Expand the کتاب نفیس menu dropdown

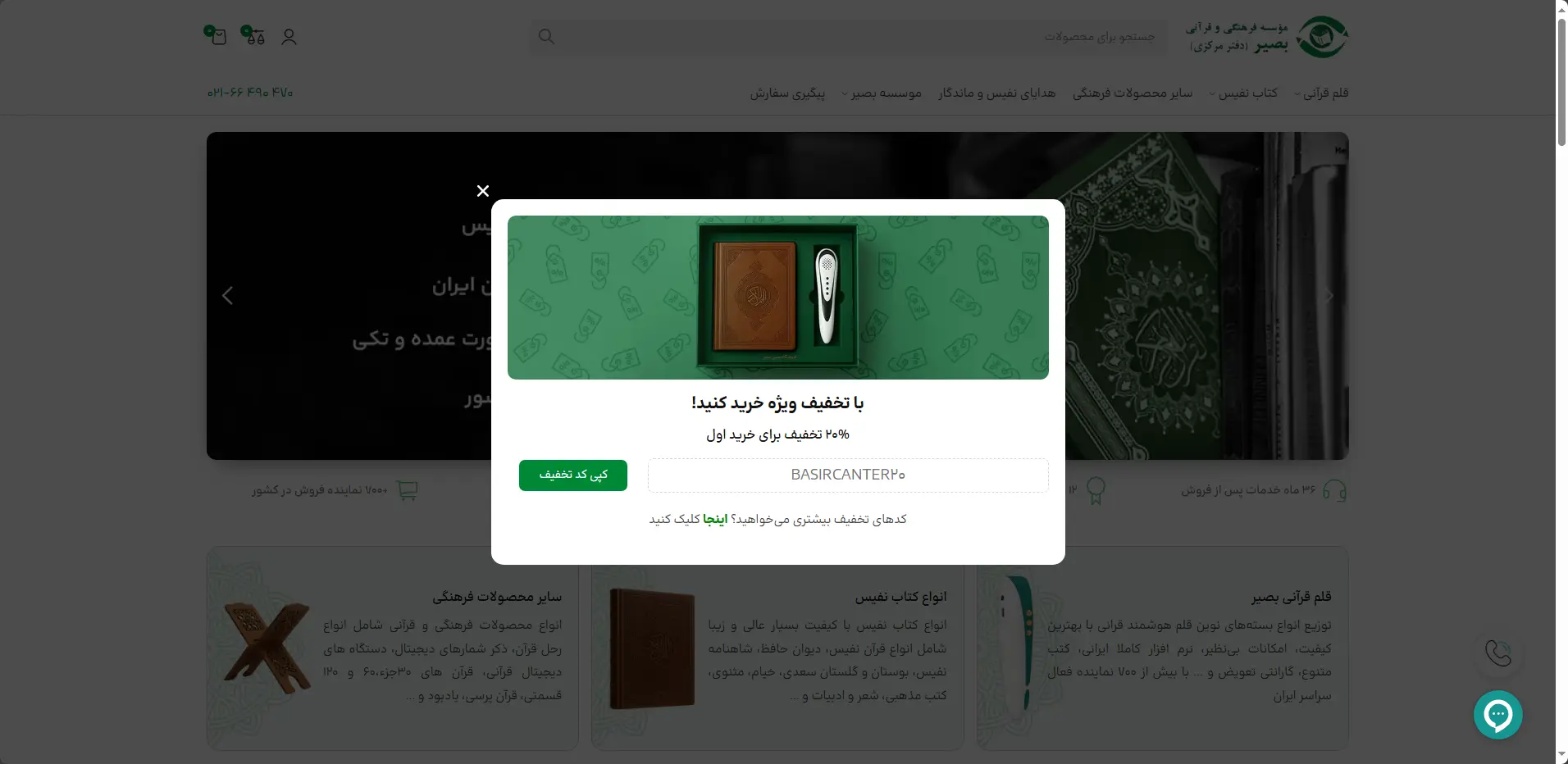tap(1243, 93)
